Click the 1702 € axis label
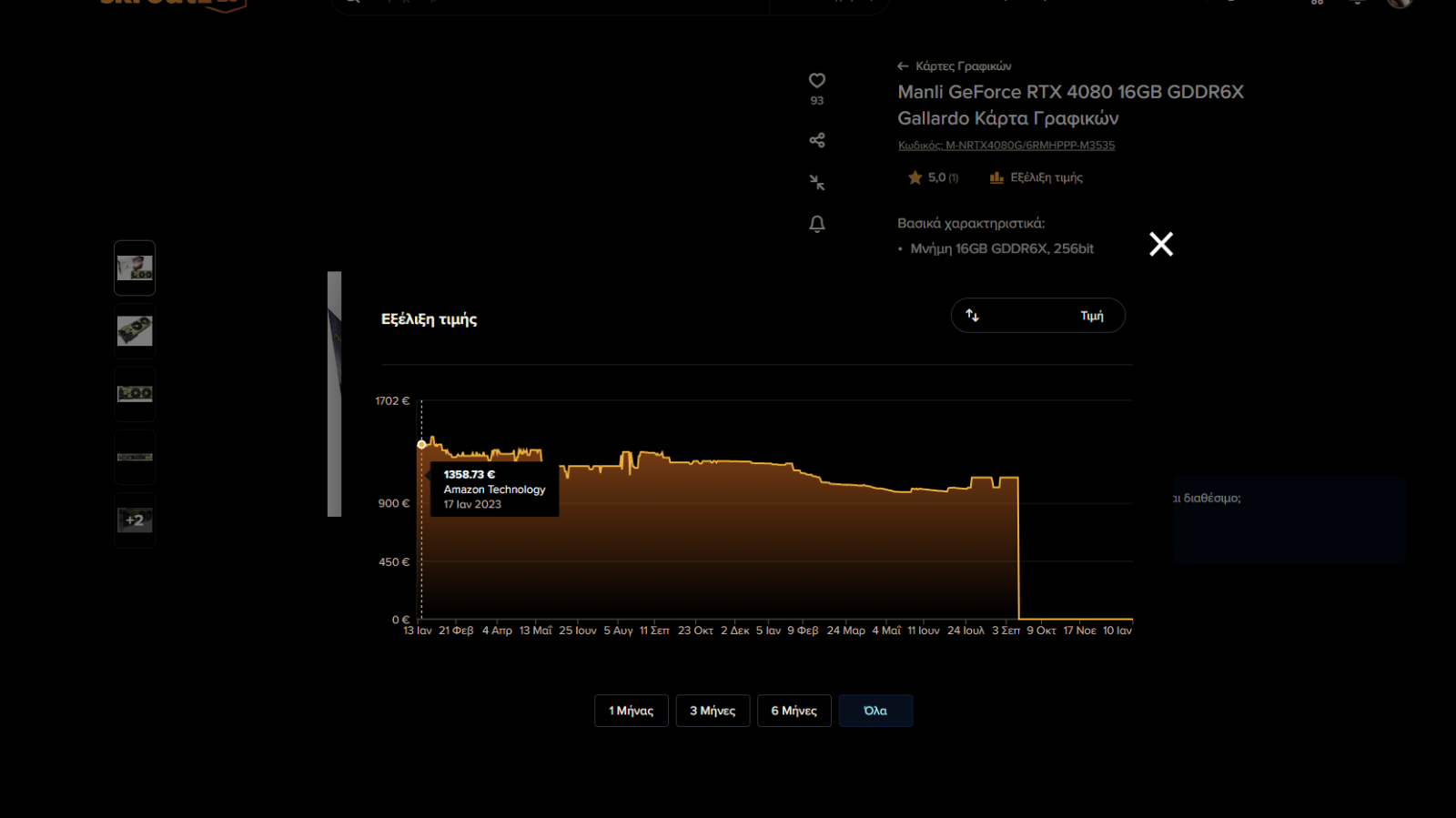This screenshot has height=818, width=1456. click(x=392, y=401)
